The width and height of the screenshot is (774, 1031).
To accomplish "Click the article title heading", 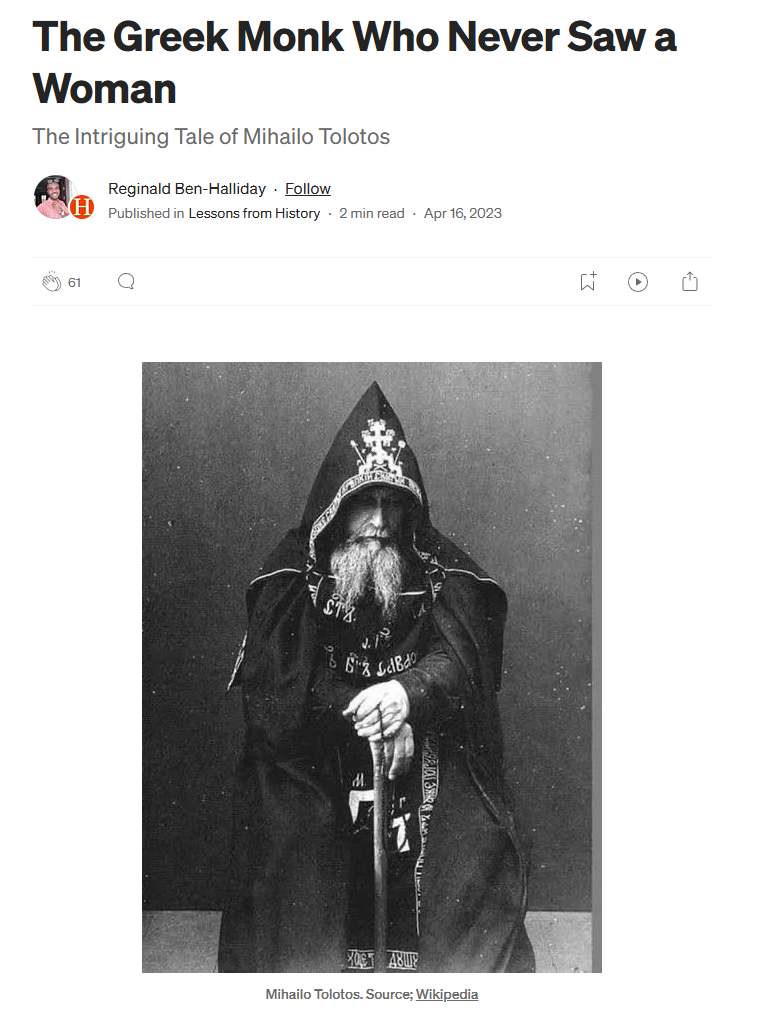I will click(x=354, y=62).
